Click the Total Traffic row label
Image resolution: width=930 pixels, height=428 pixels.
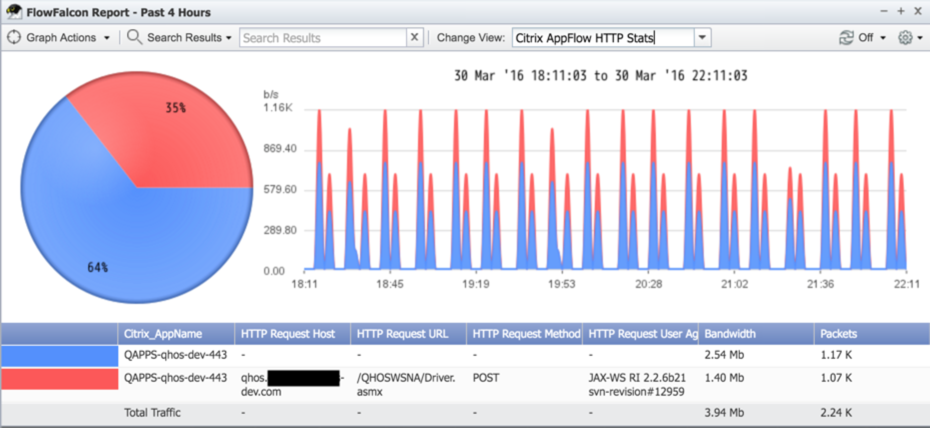(x=152, y=413)
